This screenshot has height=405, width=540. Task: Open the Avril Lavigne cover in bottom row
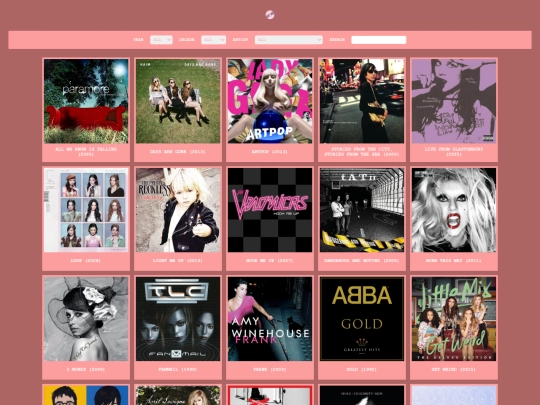[178, 395]
